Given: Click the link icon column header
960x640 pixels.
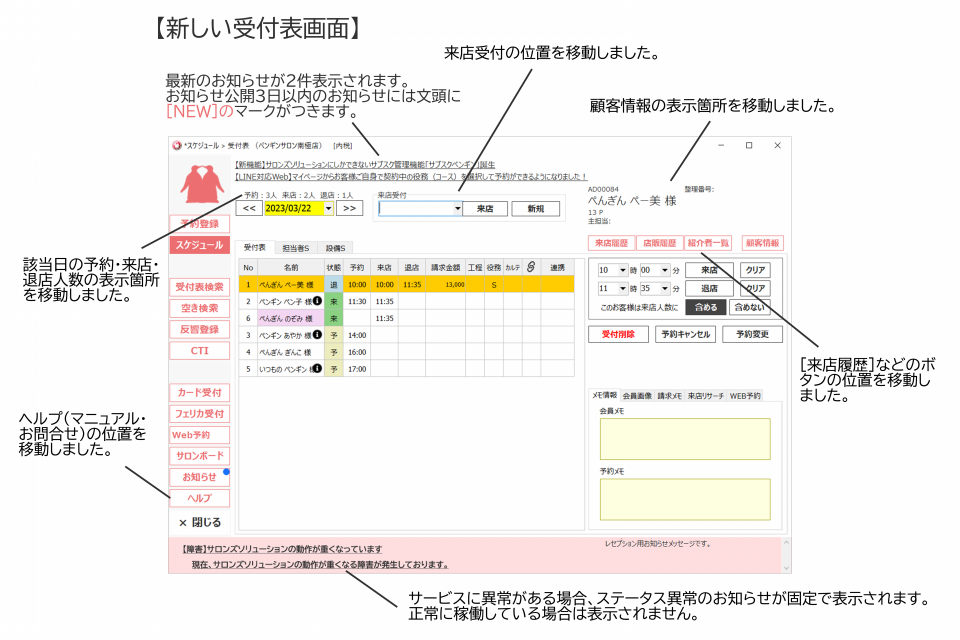Looking at the screenshot, I should point(531,267).
